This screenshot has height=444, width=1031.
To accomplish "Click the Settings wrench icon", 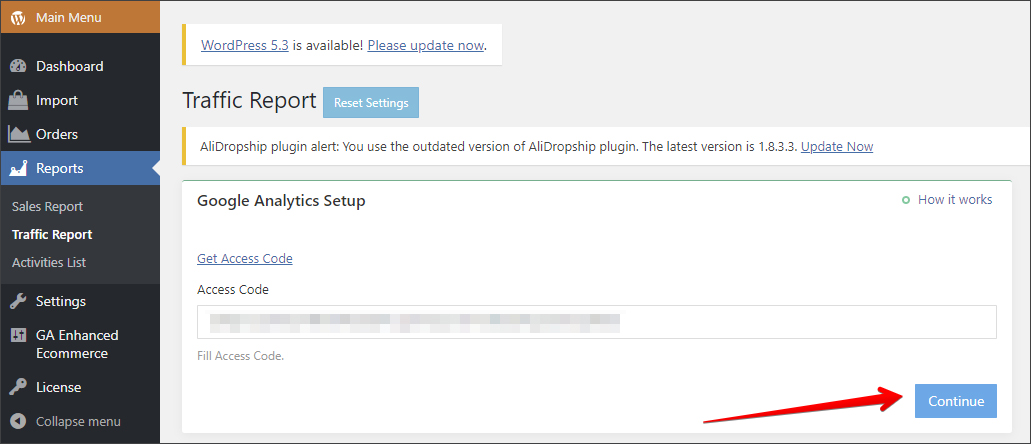I will (18, 301).
